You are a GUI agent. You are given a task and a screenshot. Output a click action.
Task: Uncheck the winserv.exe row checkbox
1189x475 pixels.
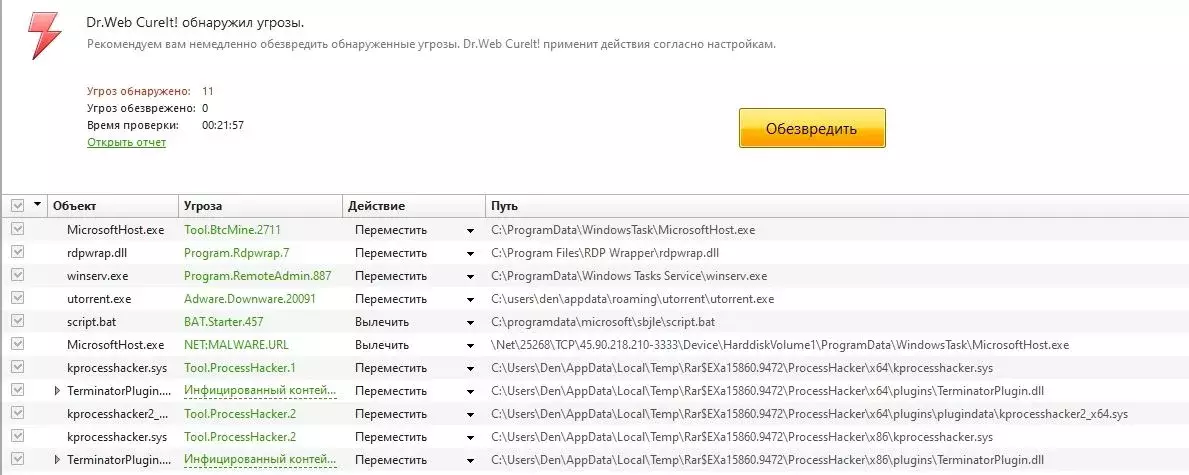[x=17, y=275]
